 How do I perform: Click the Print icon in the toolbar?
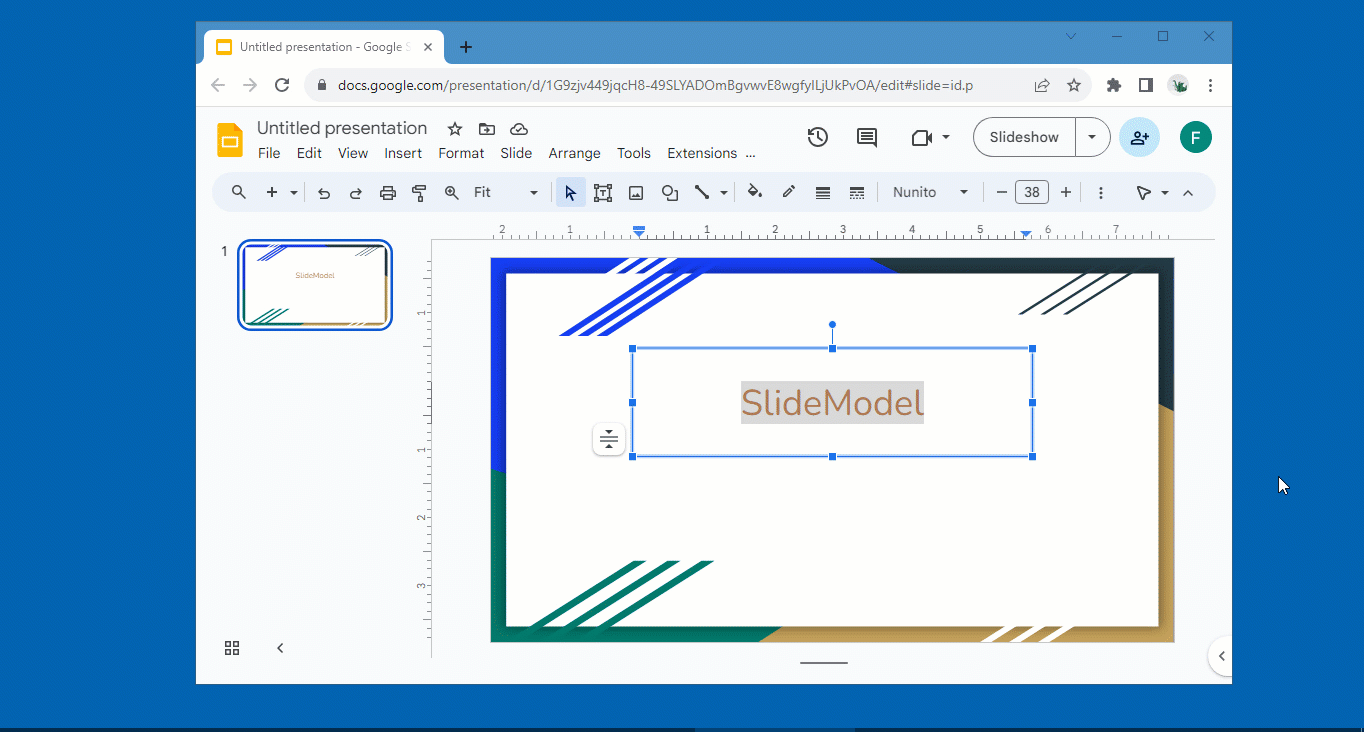pyautogui.click(x=388, y=192)
